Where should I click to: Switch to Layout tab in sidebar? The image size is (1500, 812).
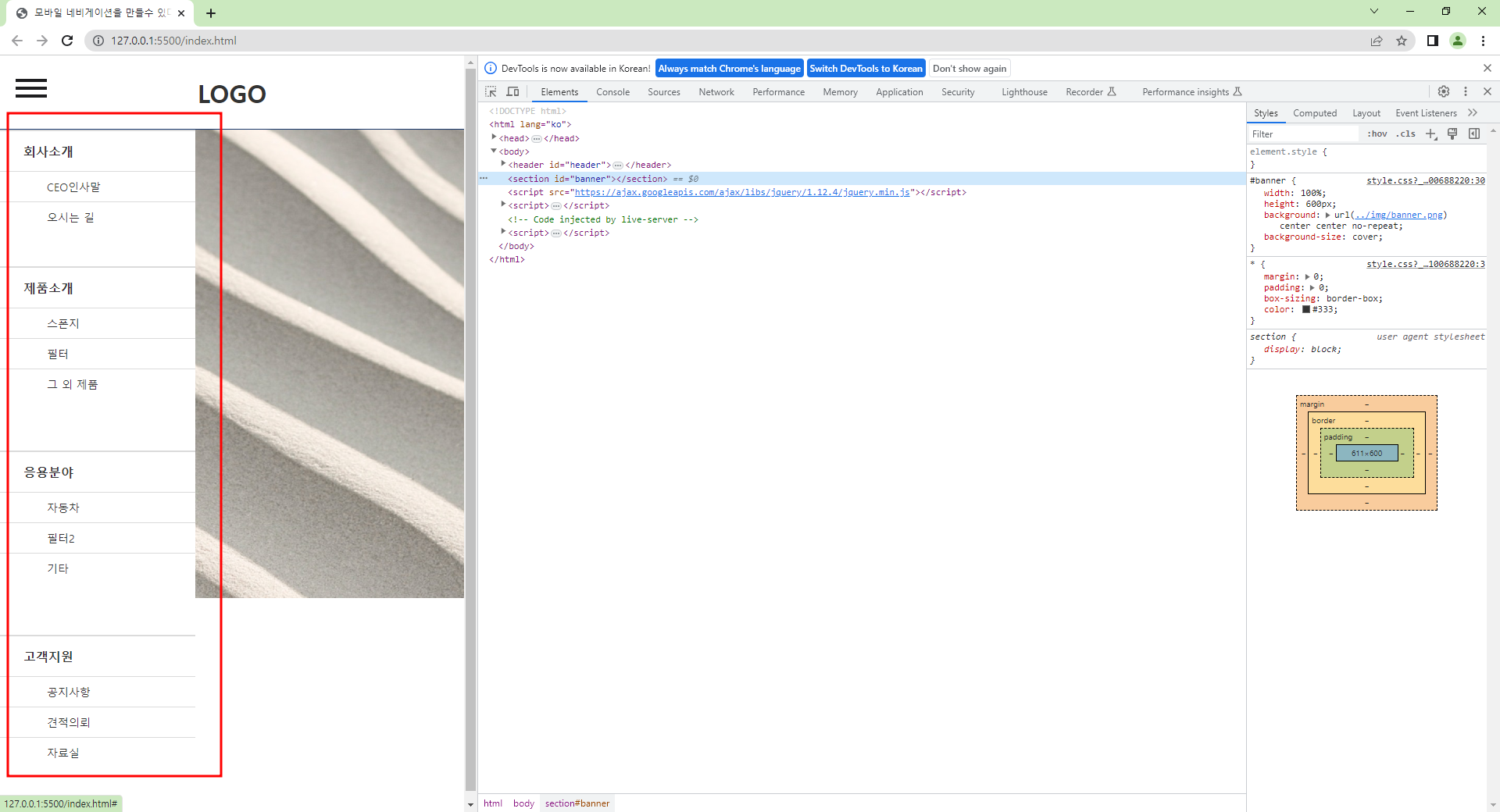(1366, 113)
